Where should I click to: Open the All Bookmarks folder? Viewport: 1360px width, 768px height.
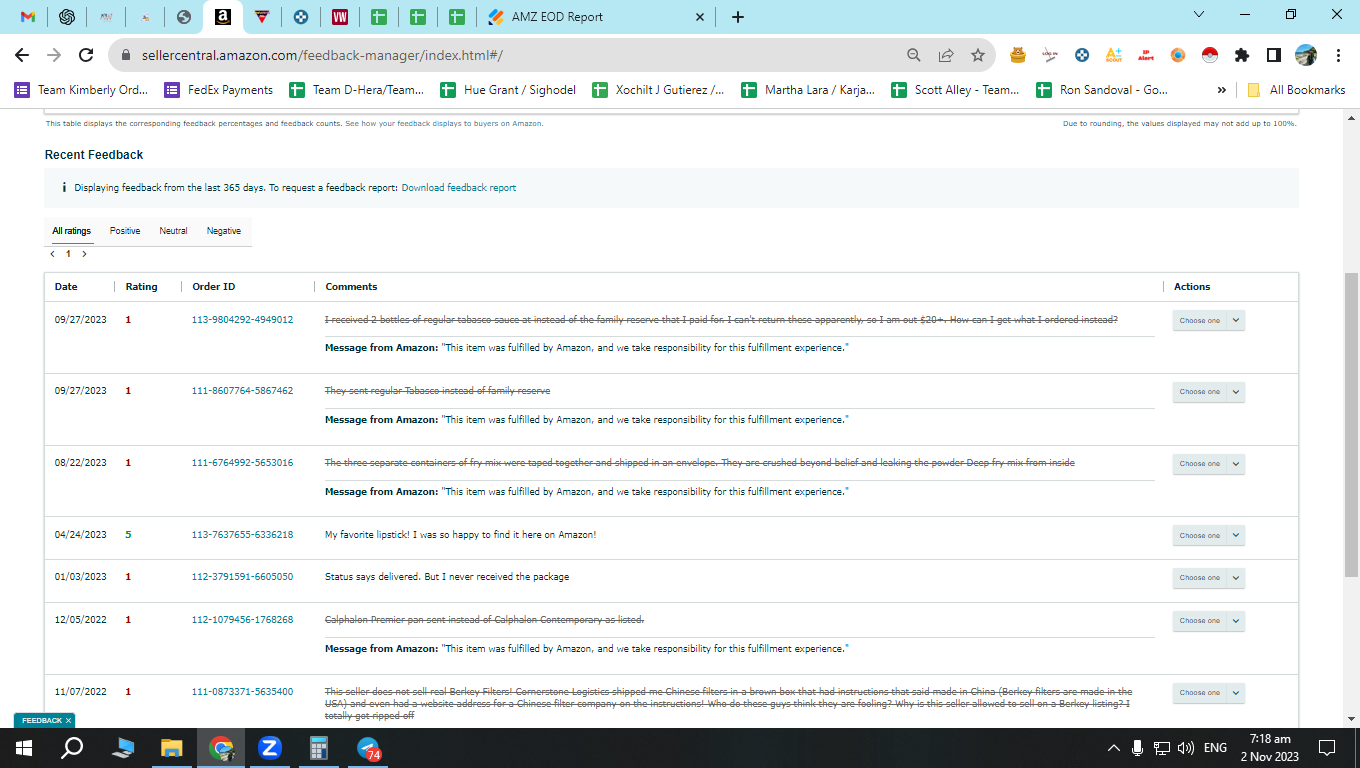[x=1296, y=90]
